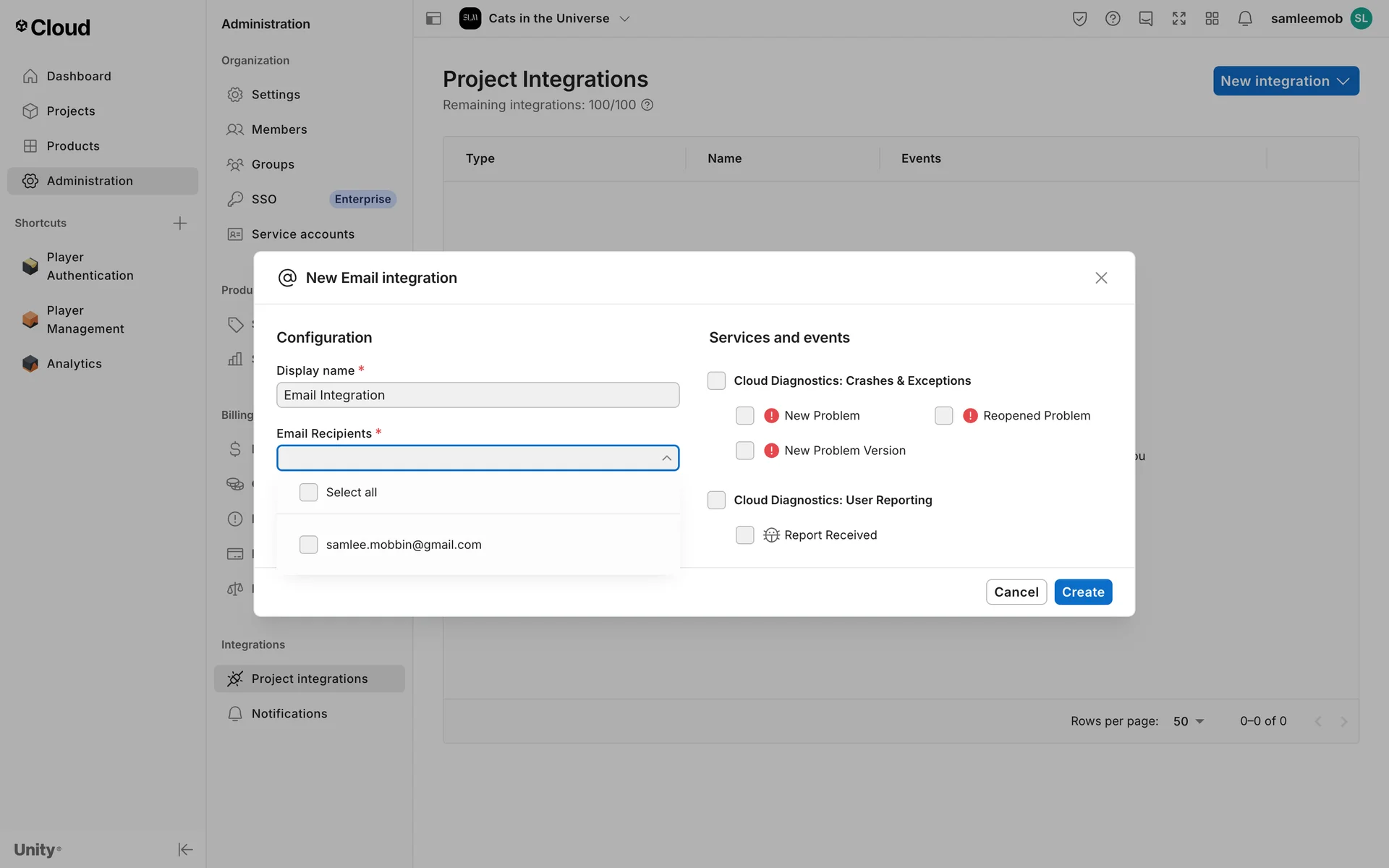Click the fullscreen expand icon in header

click(1178, 19)
